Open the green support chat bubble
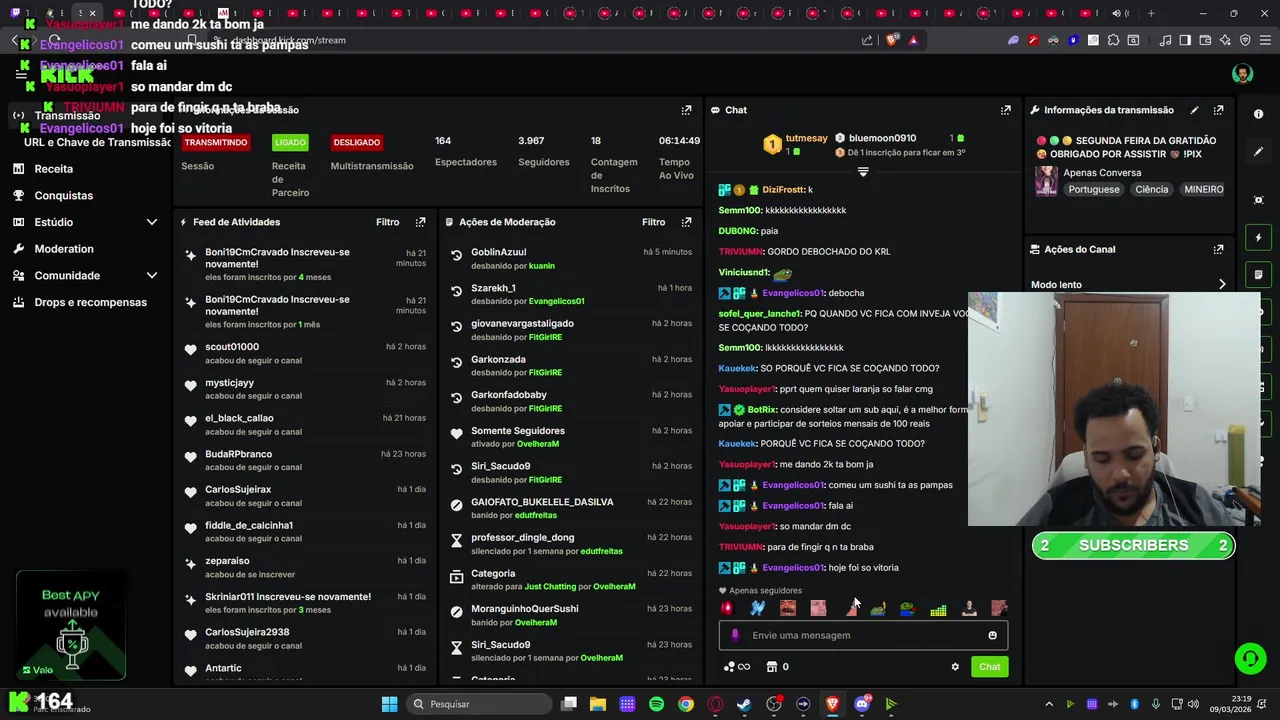 (1250, 658)
